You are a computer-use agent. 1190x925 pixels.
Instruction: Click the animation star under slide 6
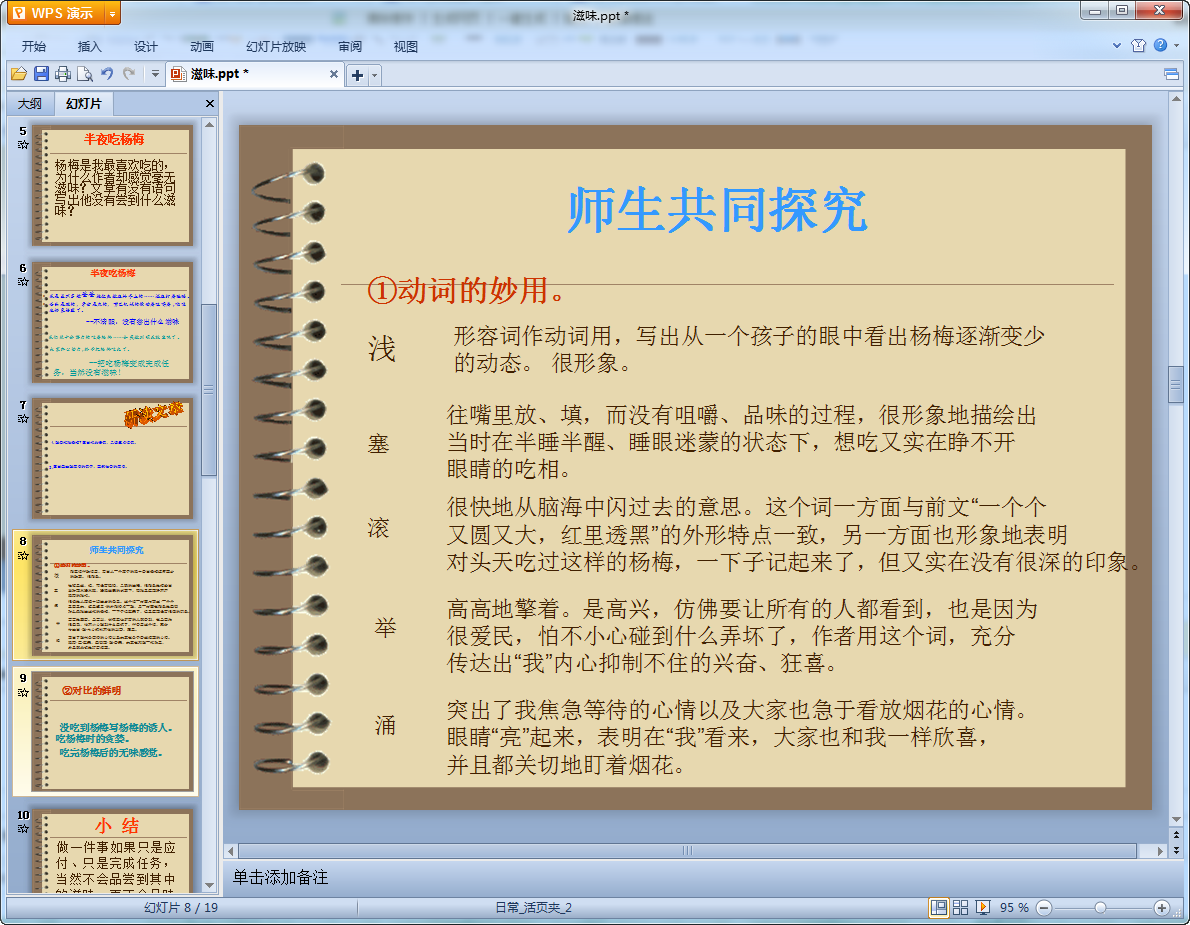23,282
